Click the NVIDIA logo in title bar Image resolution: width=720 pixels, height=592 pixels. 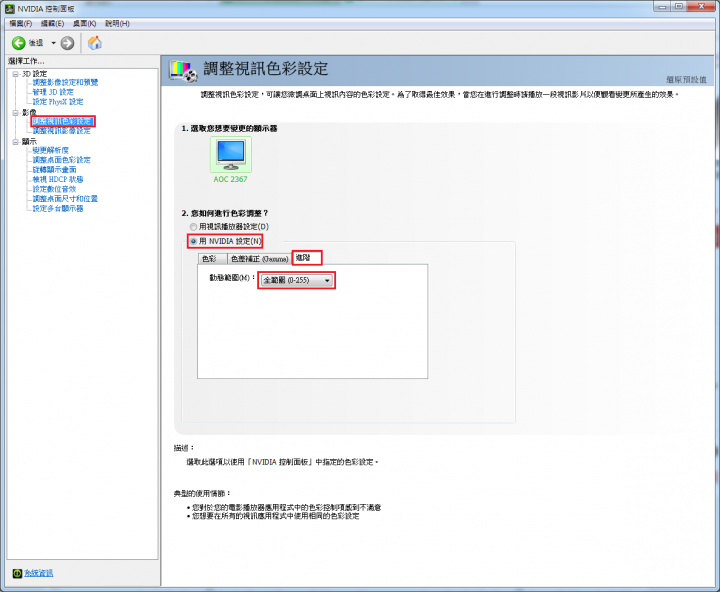point(10,9)
